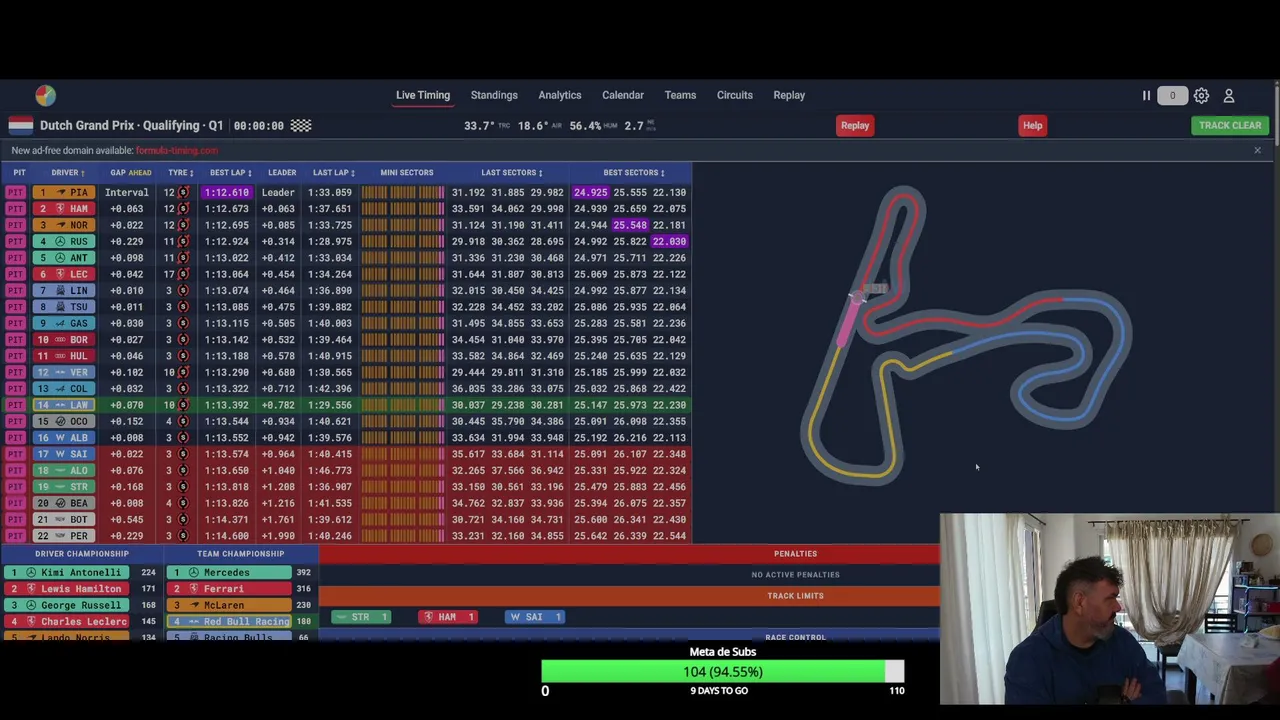Select the highlighted LAW driver tag
The width and height of the screenshot is (1280, 720).
(x=65, y=405)
